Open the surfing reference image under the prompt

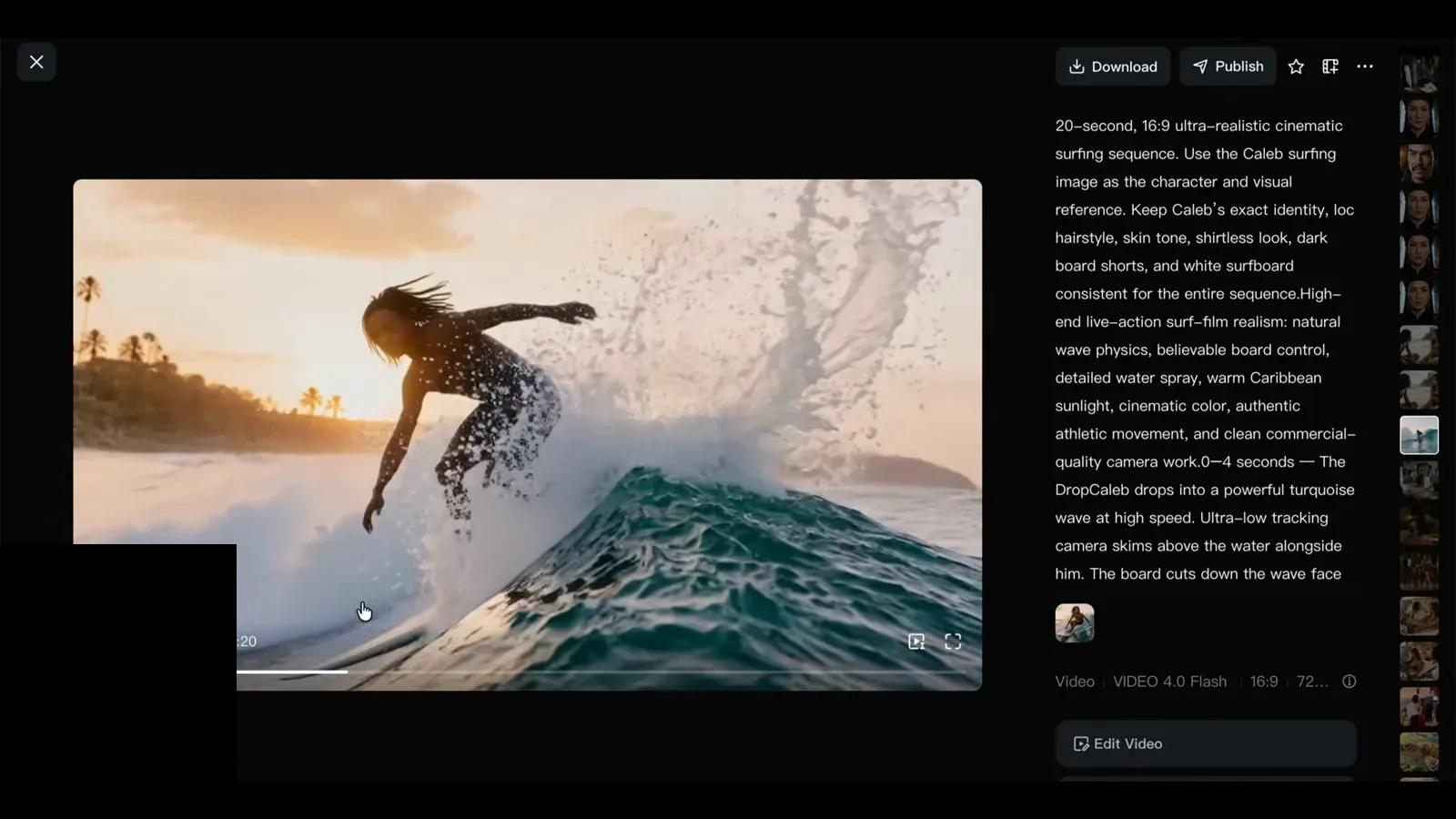tap(1075, 623)
